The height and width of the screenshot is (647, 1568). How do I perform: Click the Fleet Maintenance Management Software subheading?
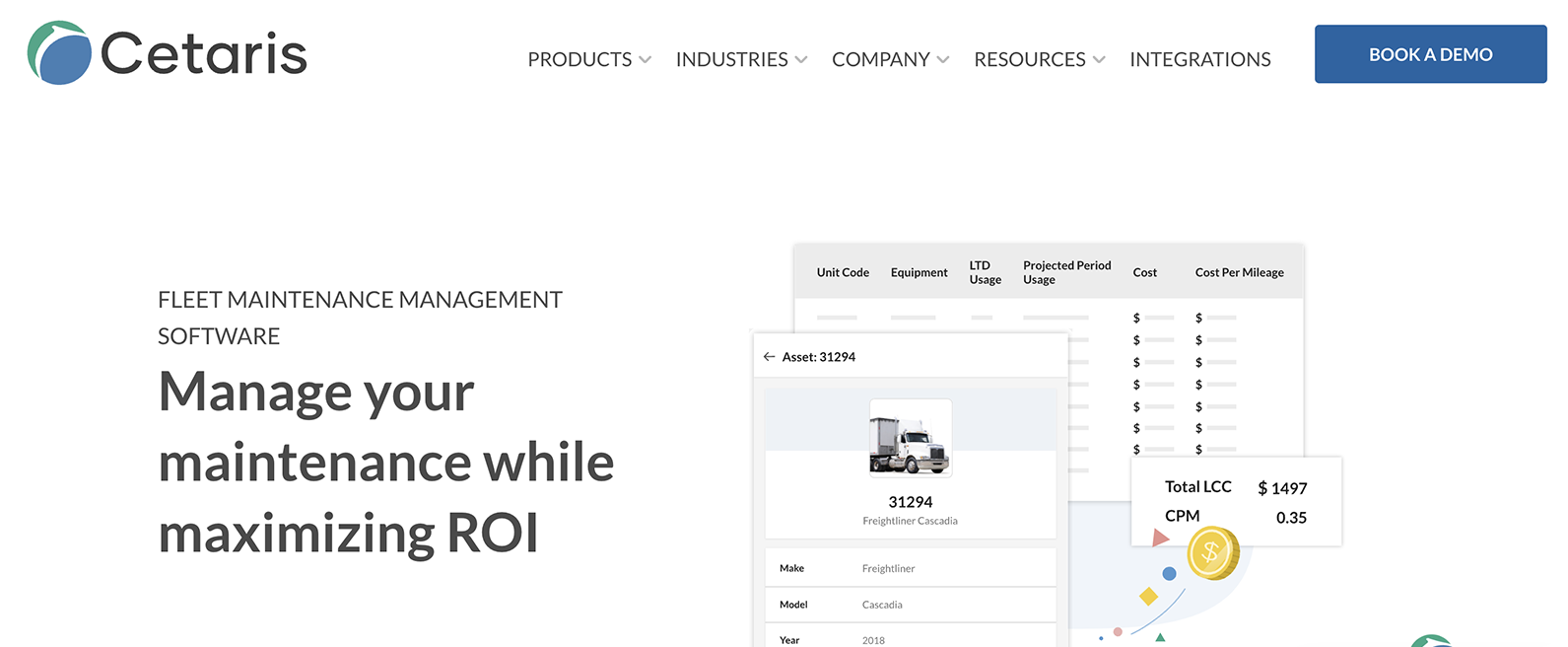(x=360, y=318)
